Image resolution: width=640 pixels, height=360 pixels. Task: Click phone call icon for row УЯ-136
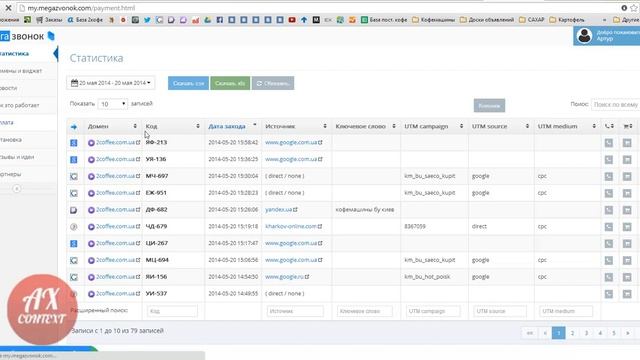point(609,160)
